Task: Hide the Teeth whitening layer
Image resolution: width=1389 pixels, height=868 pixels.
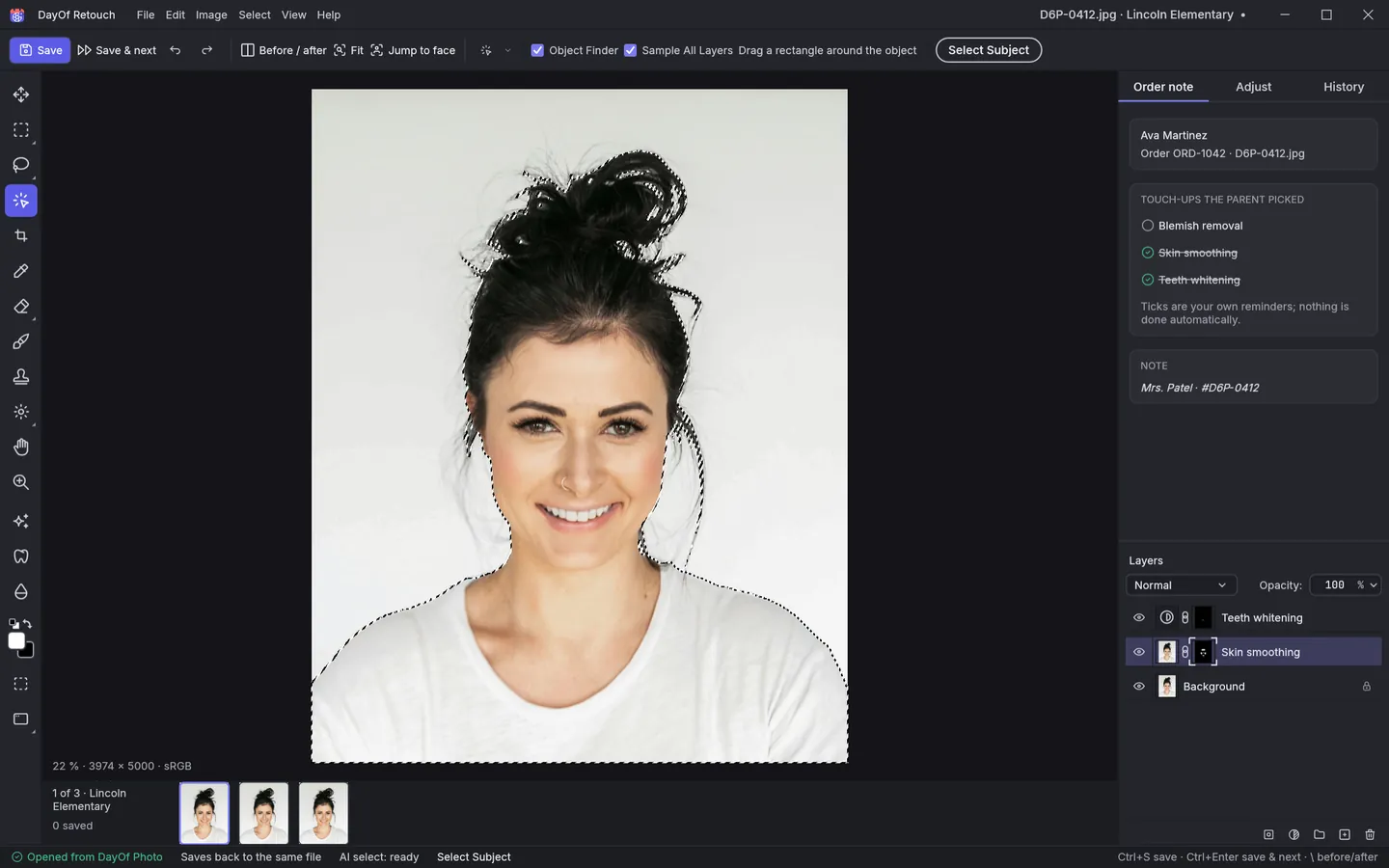Action: (x=1139, y=617)
